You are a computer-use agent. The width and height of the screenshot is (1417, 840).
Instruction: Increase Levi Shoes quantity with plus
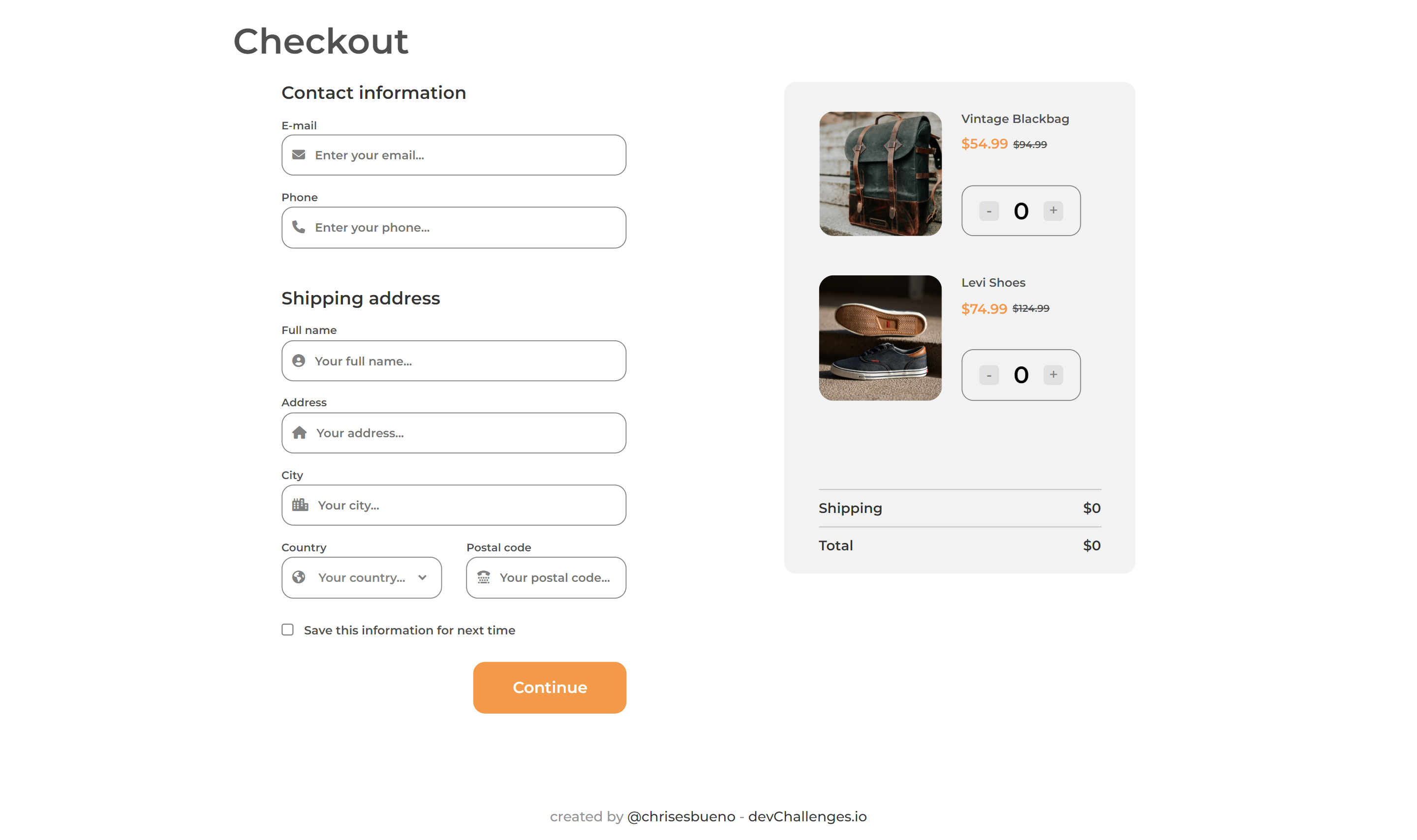click(1053, 374)
